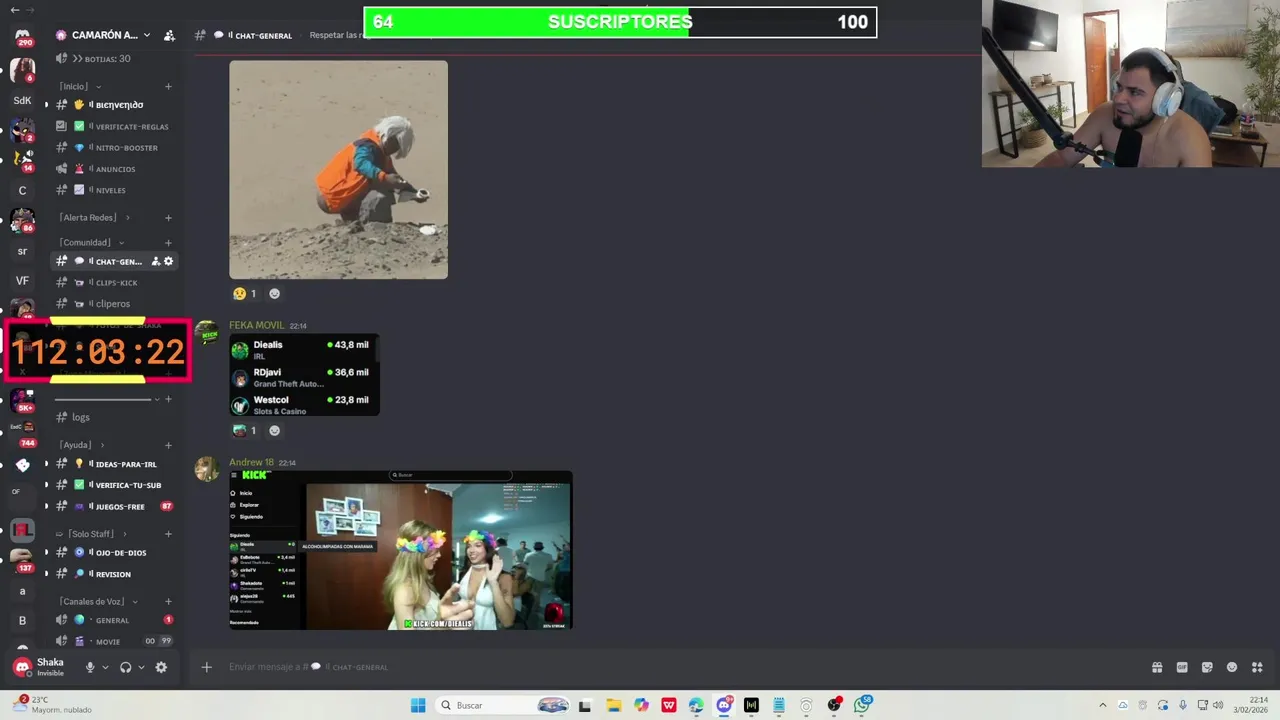Join the General voice channel
The image size is (1280, 720).
coord(115,620)
